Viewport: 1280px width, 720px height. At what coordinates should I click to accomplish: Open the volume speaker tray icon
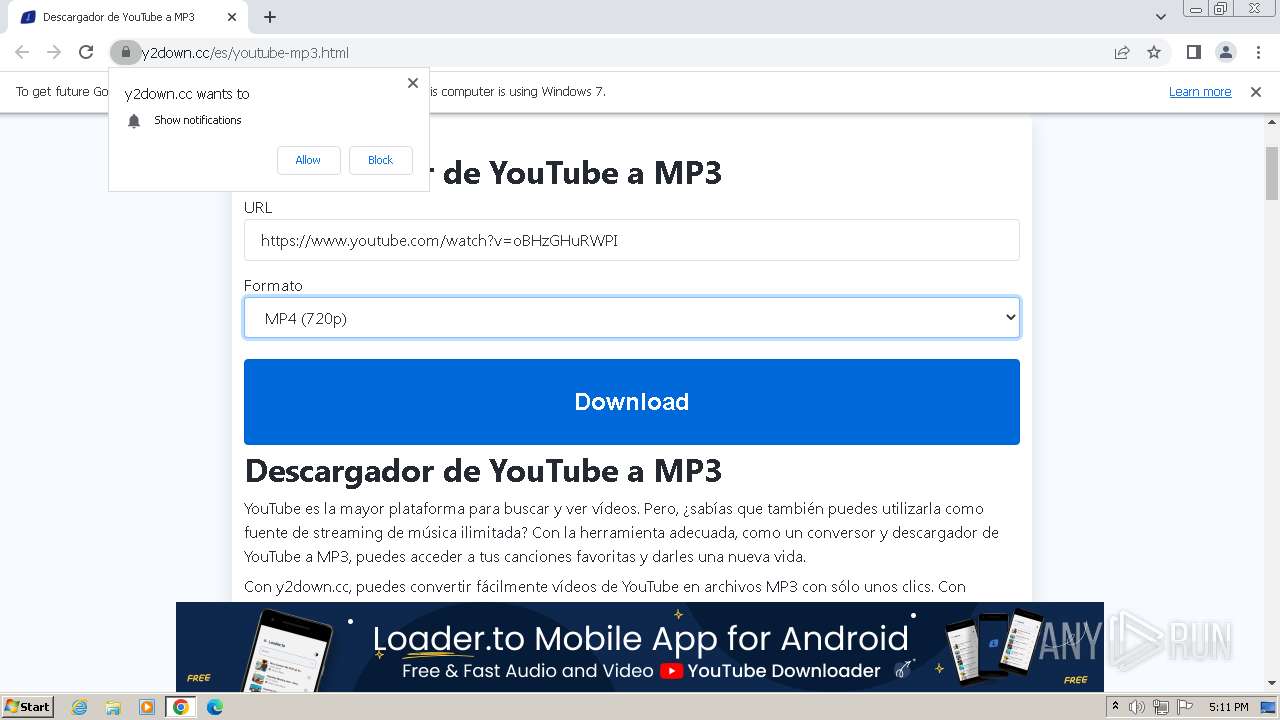click(x=1137, y=707)
